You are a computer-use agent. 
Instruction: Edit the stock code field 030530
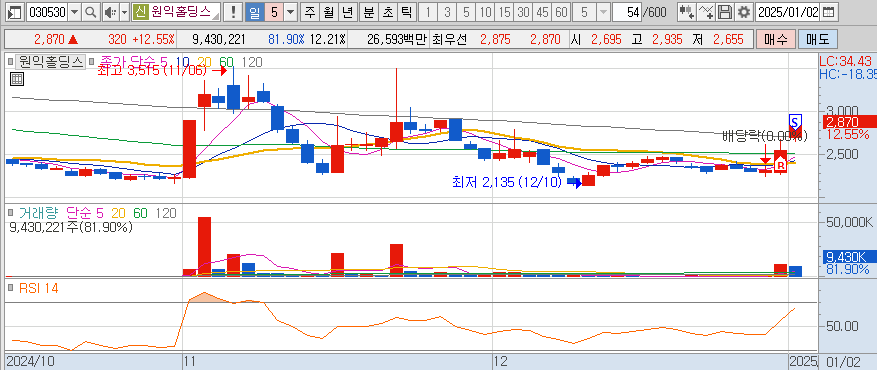point(47,12)
